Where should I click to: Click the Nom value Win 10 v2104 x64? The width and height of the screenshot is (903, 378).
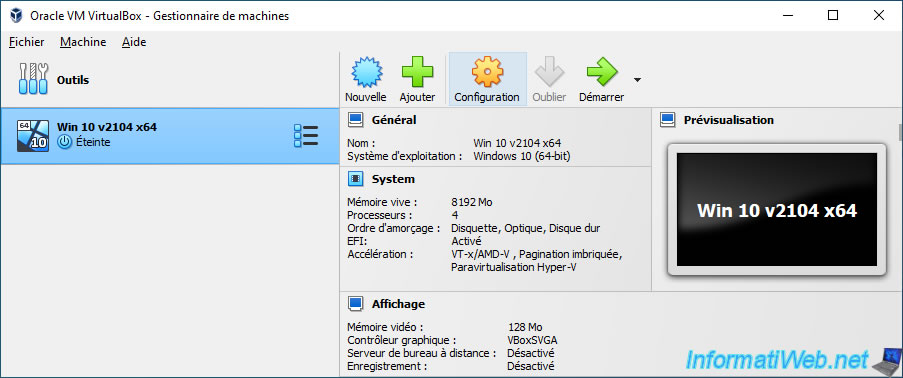pos(517,143)
